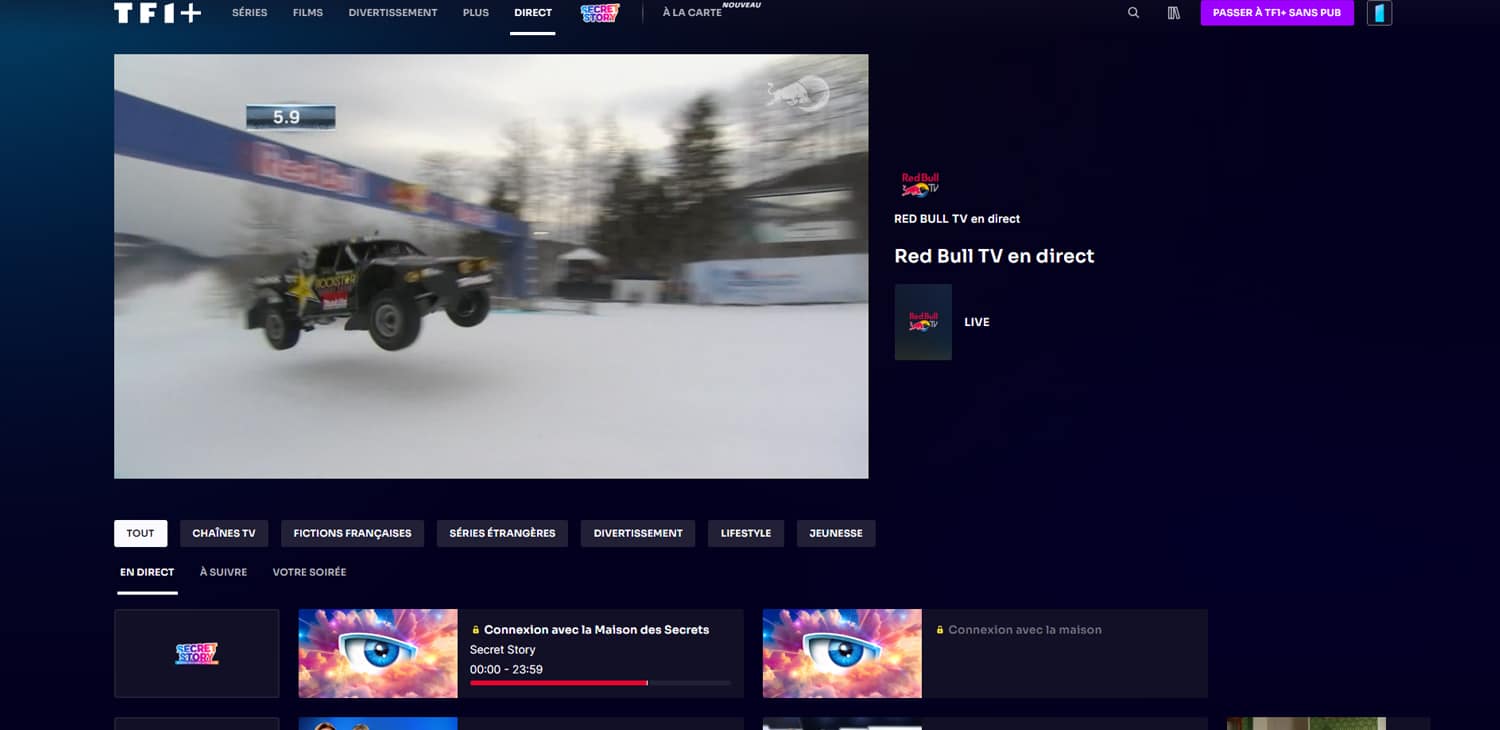
Task: Click the Secret Story programme progress bar
Action: (x=600, y=683)
